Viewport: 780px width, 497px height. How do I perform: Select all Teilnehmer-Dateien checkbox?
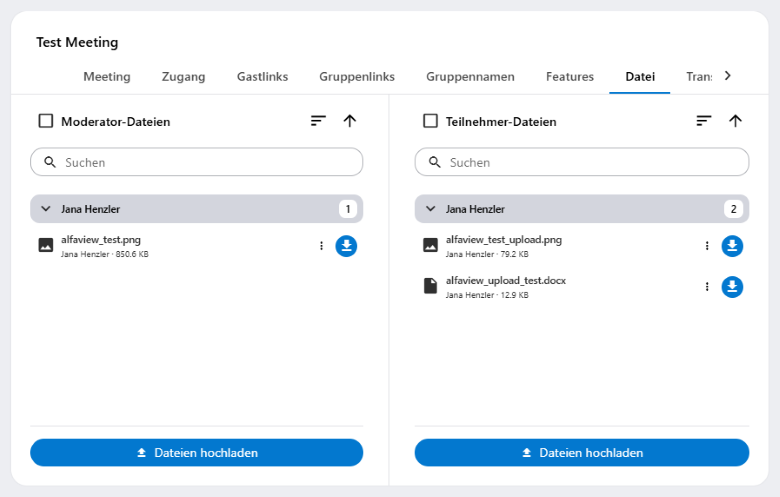[430, 121]
